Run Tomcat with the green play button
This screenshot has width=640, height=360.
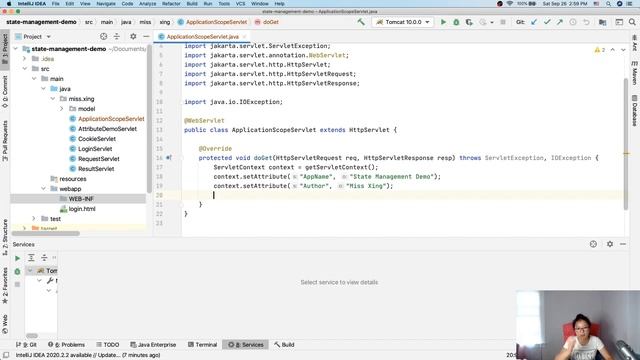pyautogui.click(x=443, y=22)
